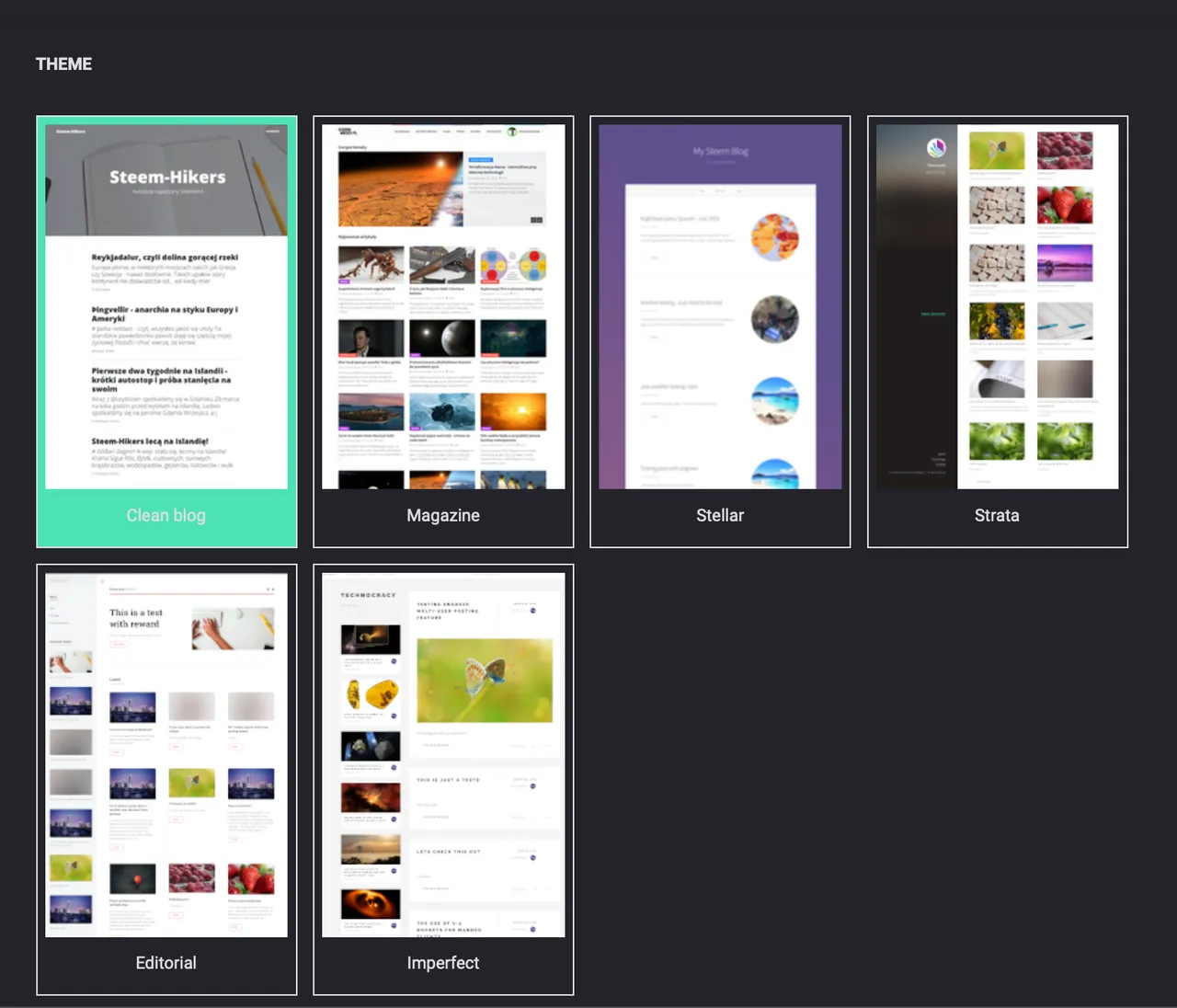Choose the Editorial theme preview image
This screenshot has width=1177, height=1008.
pyautogui.click(x=166, y=755)
